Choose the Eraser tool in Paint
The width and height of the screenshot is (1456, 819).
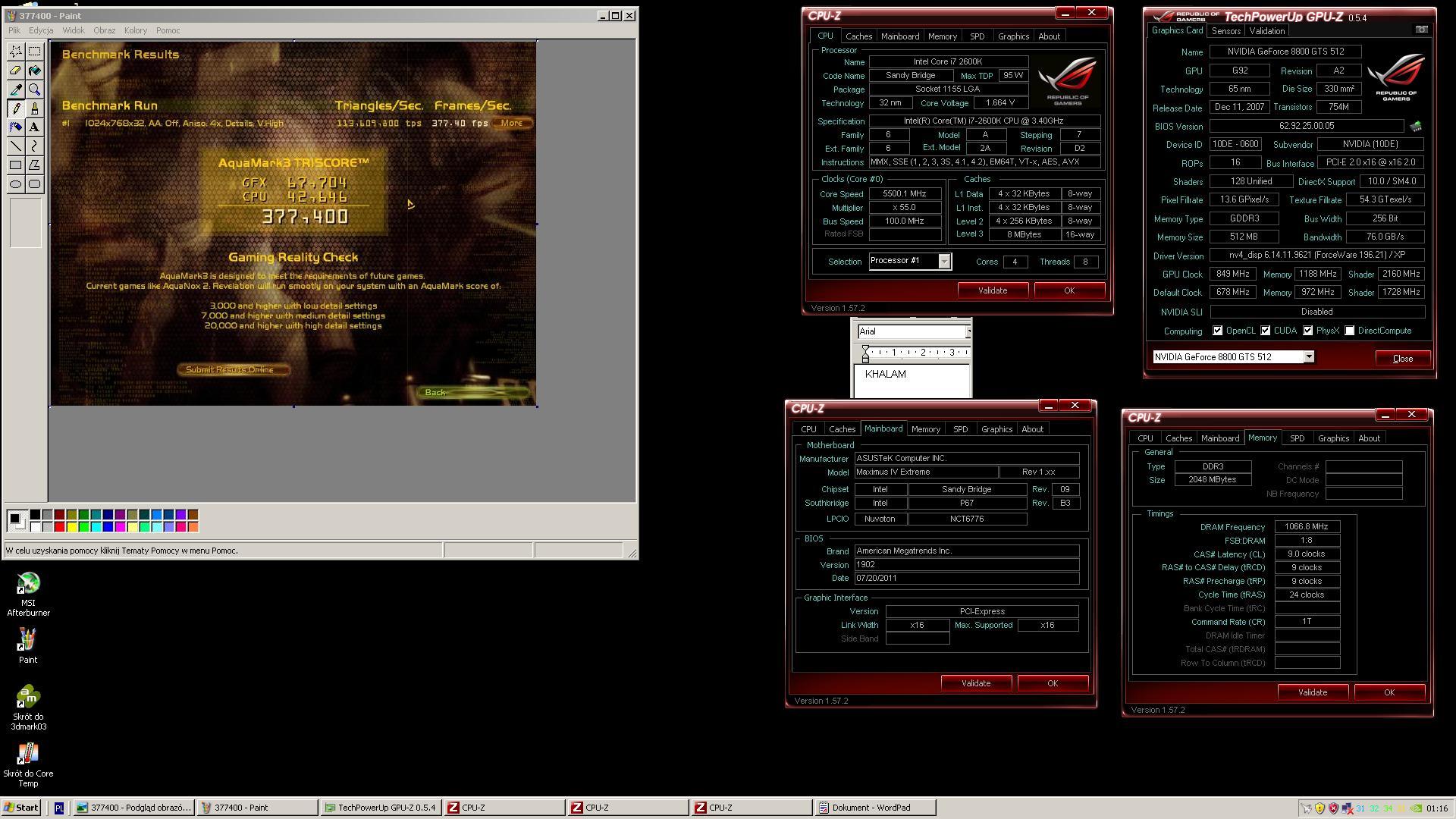pos(16,71)
